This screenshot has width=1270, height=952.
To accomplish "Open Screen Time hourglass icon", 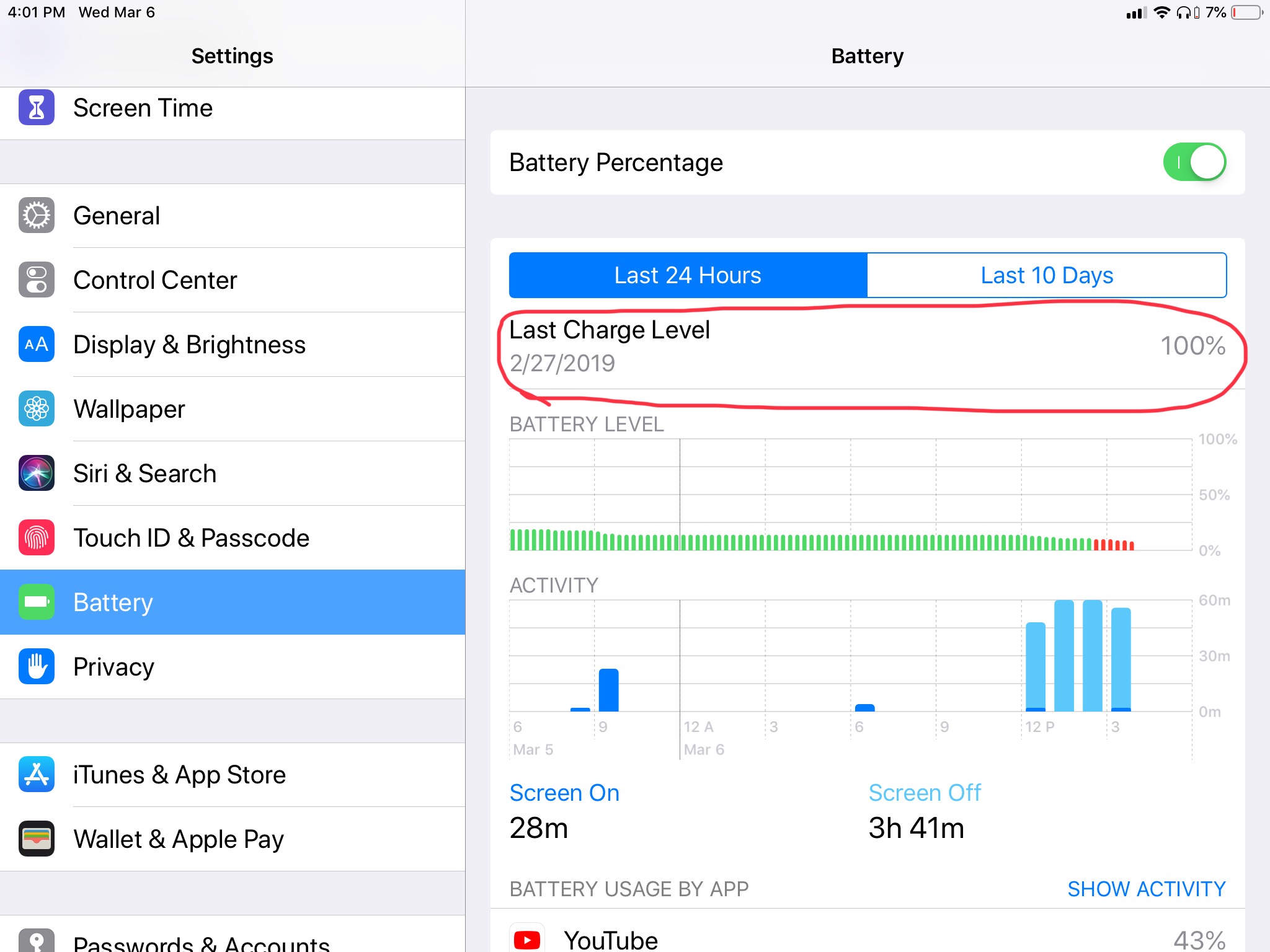I will 37,108.
